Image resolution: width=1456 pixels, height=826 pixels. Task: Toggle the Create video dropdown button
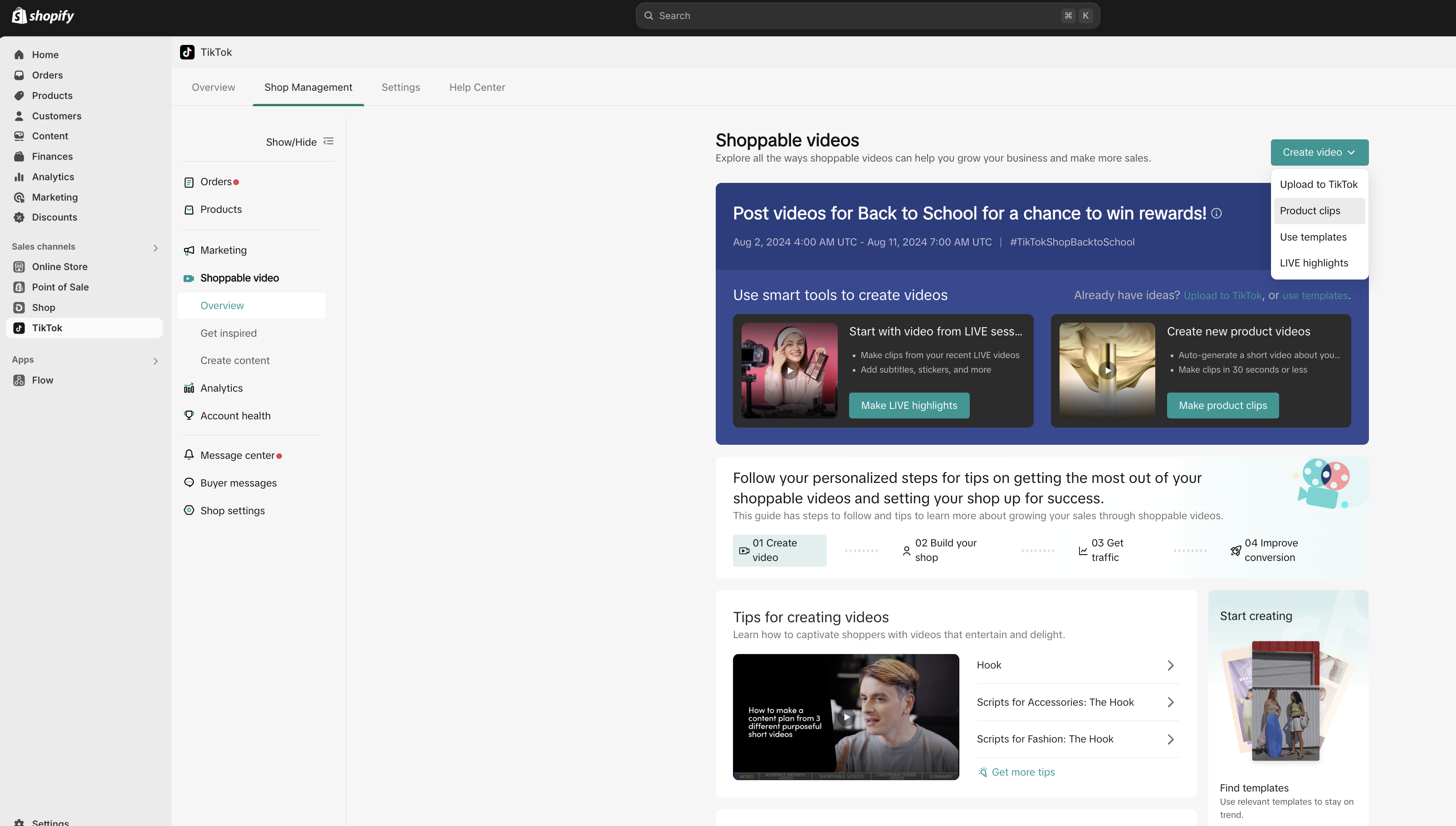pyautogui.click(x=1319, y=152)
